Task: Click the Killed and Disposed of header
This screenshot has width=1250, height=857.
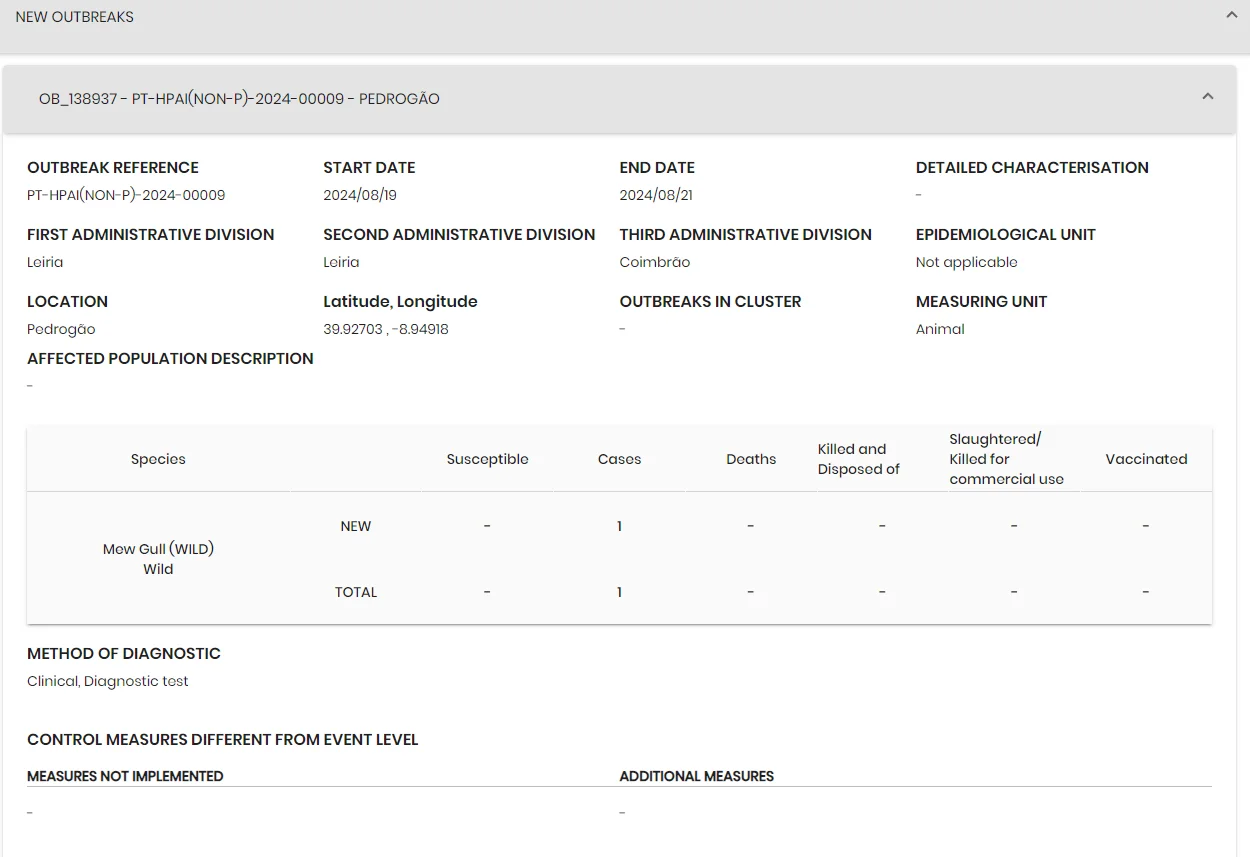Action: point(859,459)
